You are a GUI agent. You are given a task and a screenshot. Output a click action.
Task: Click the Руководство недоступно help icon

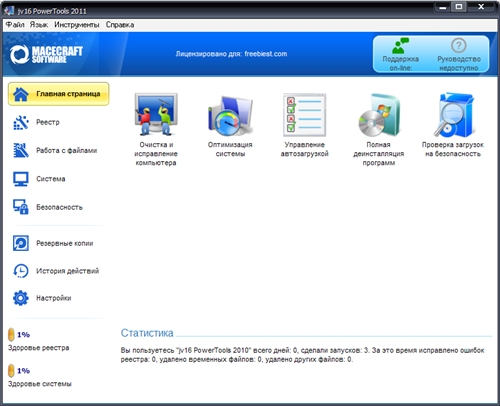459,45
